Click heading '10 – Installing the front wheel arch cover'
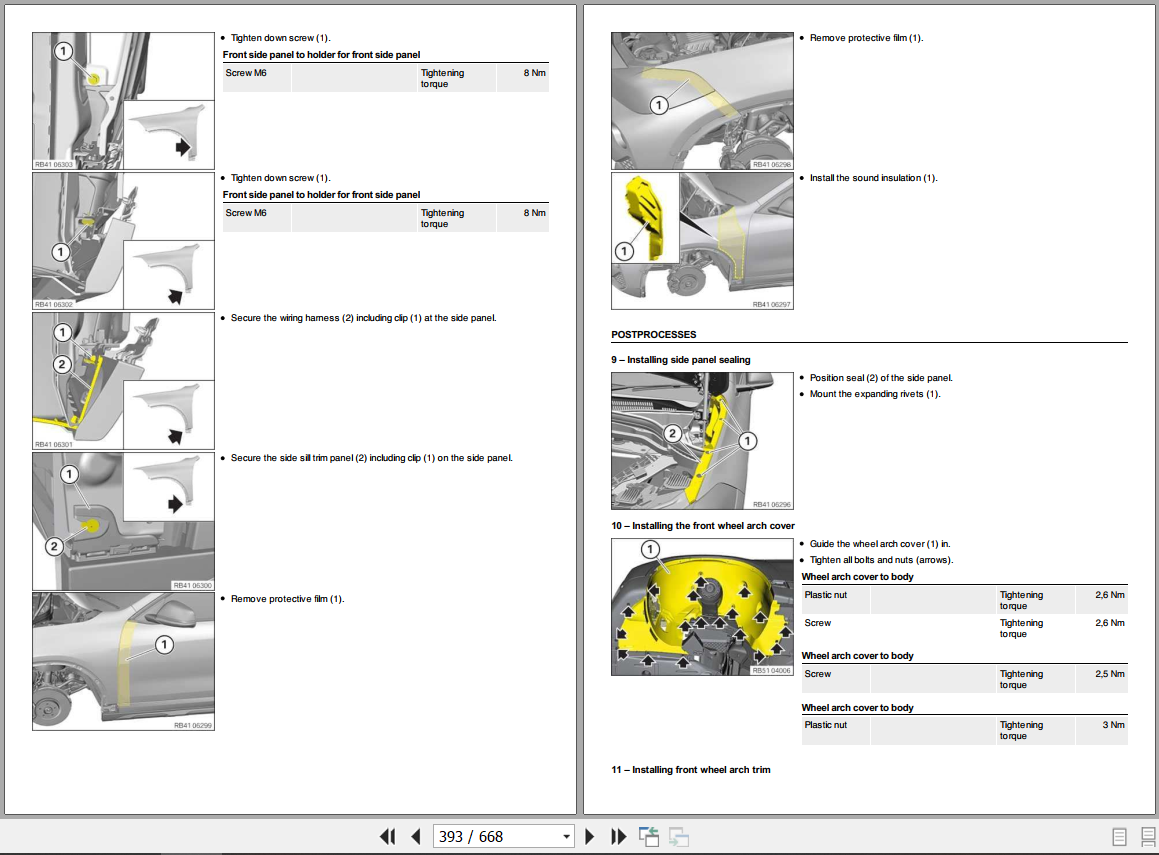The height and width of the screenshot is (855, 1159). [703, 526]
